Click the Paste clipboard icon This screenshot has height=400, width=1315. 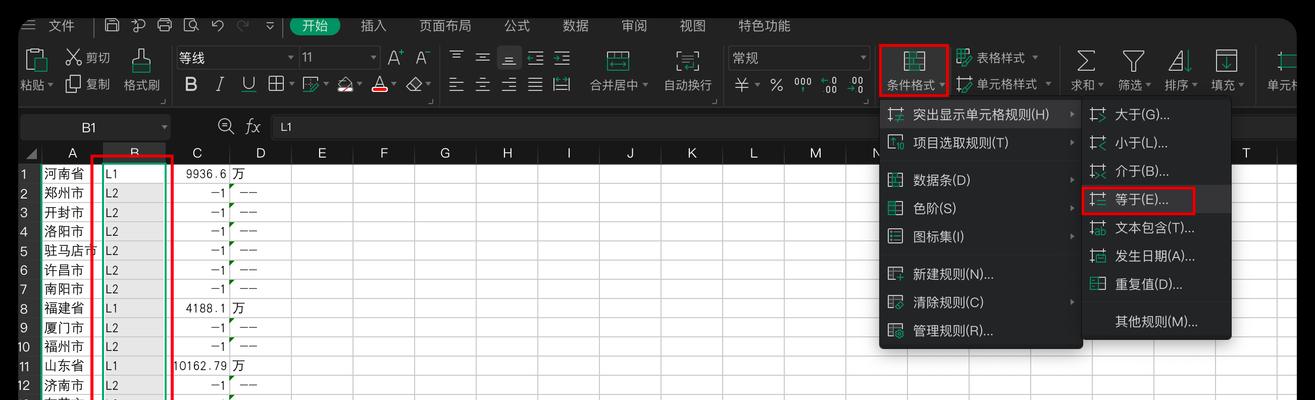pos(36,59)
